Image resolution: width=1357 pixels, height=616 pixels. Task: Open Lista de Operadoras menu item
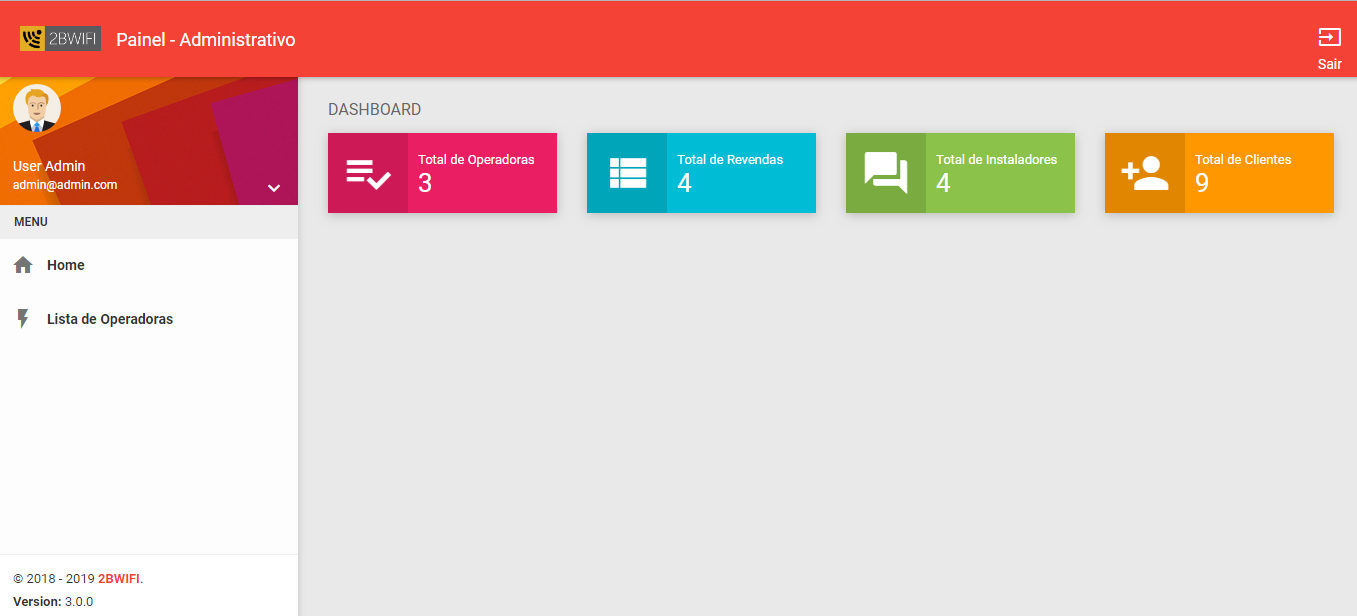[x=110, y=319]
